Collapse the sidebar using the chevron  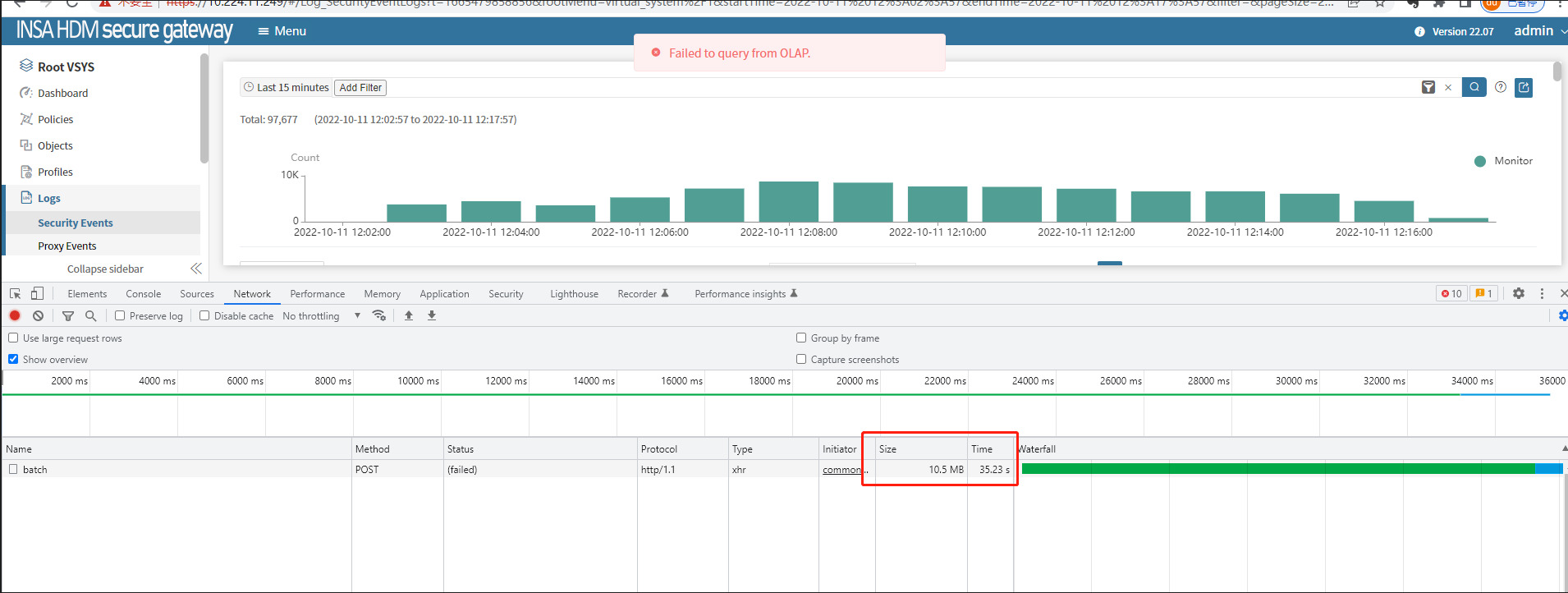click(195, 269)
